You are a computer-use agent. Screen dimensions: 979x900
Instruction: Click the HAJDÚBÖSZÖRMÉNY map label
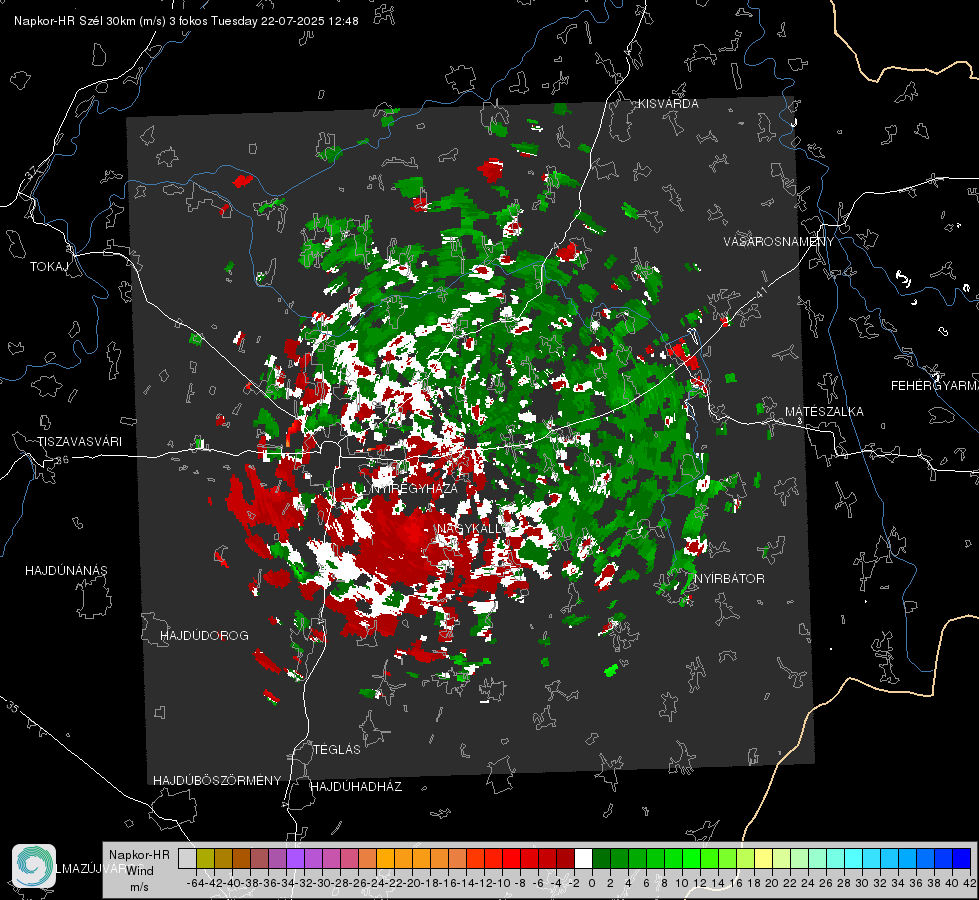click(217, 781)
